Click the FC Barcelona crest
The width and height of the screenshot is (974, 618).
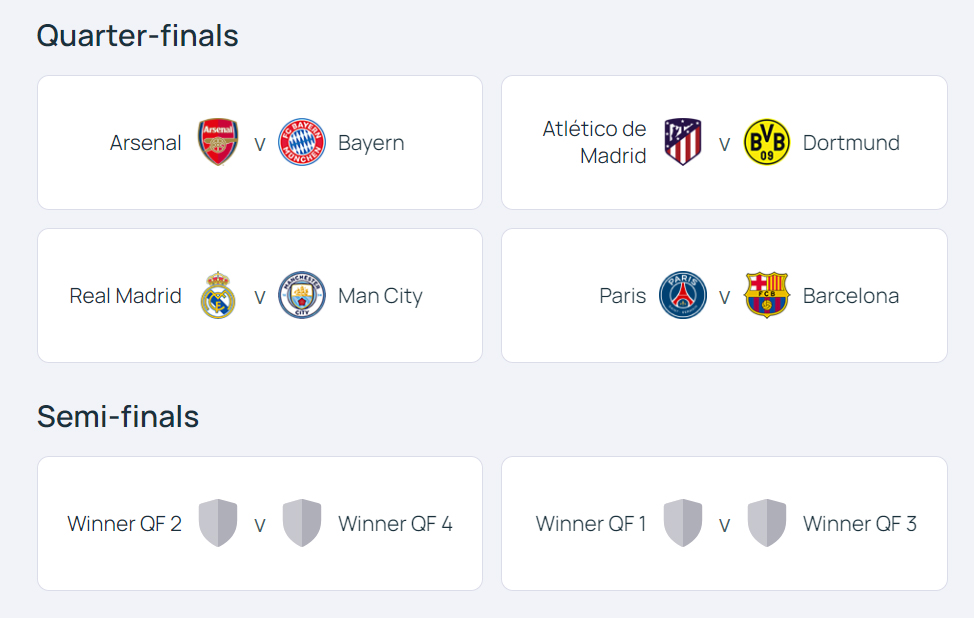767,296
